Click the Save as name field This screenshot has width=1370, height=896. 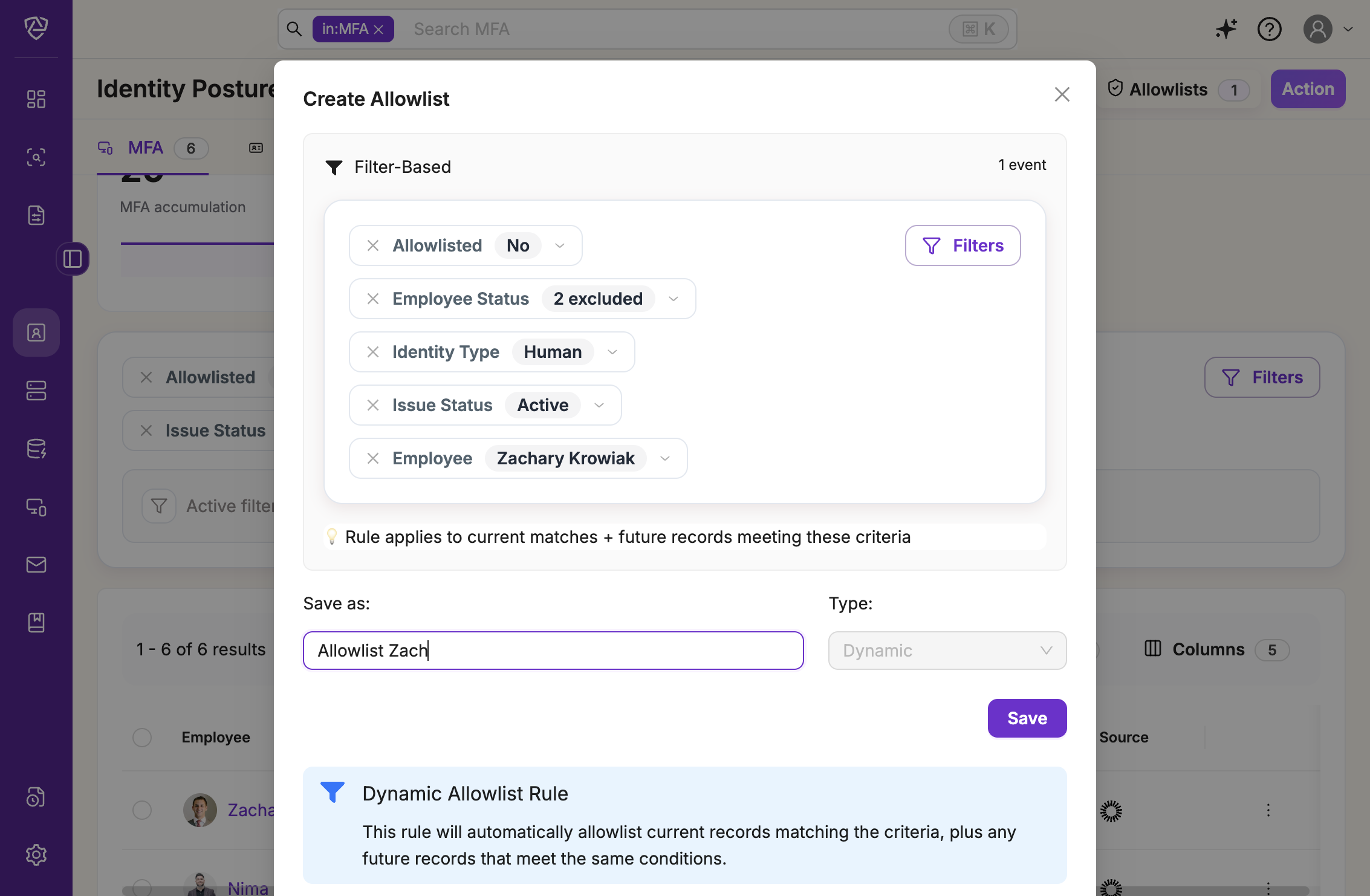tap(553, 651)
